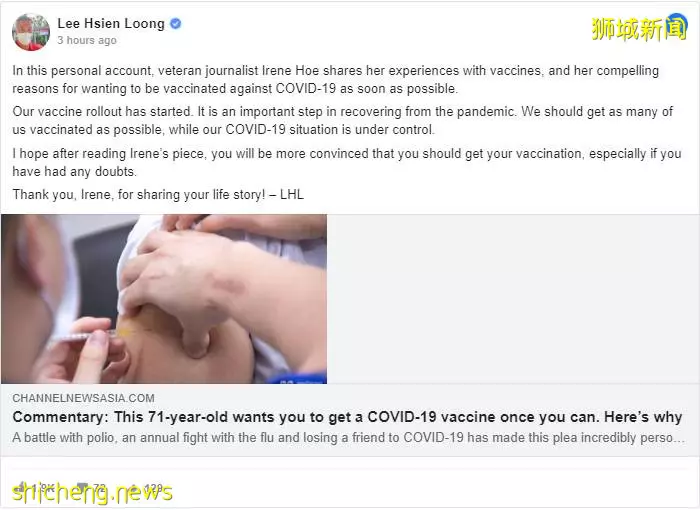Click the grey blank area beside preview image
This screenshot has height=510, width=700.
[x=513, y=299]
